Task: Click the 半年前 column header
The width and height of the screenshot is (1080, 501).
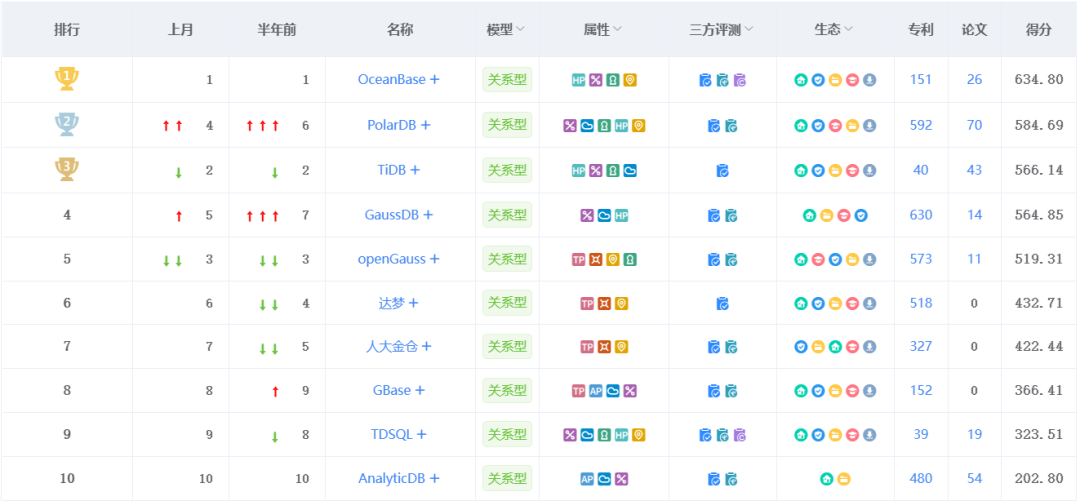Action: click(277, 30)
